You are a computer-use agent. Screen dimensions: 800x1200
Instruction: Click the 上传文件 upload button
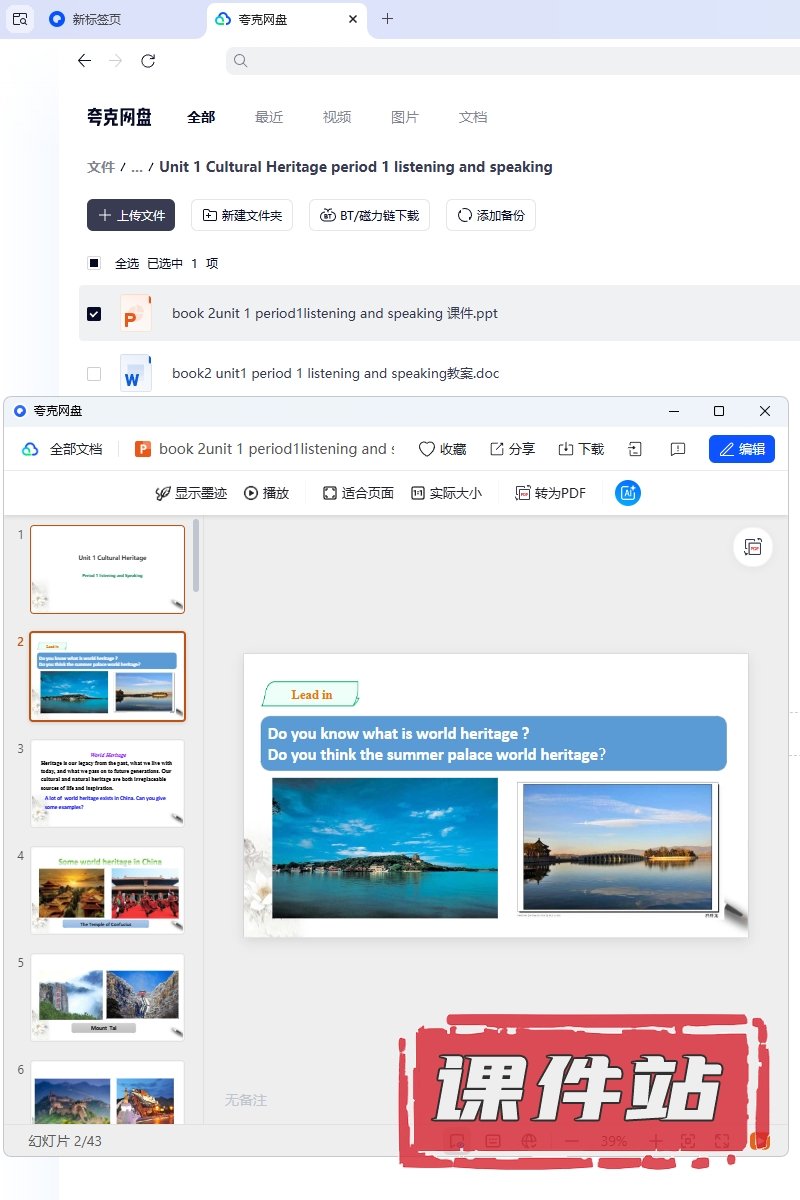click(131, 215)
